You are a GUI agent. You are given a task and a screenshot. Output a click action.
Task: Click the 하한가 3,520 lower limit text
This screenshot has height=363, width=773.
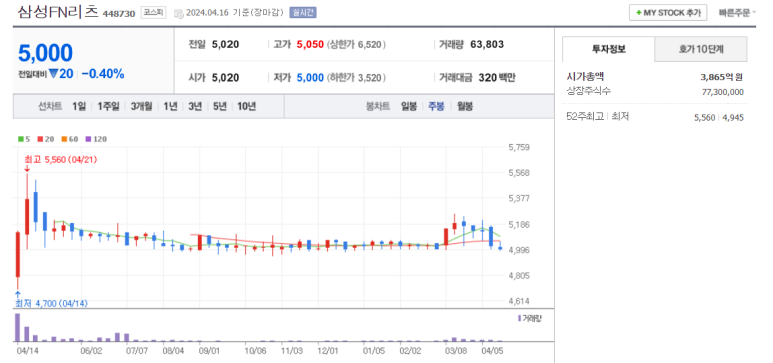coord(356,78)
